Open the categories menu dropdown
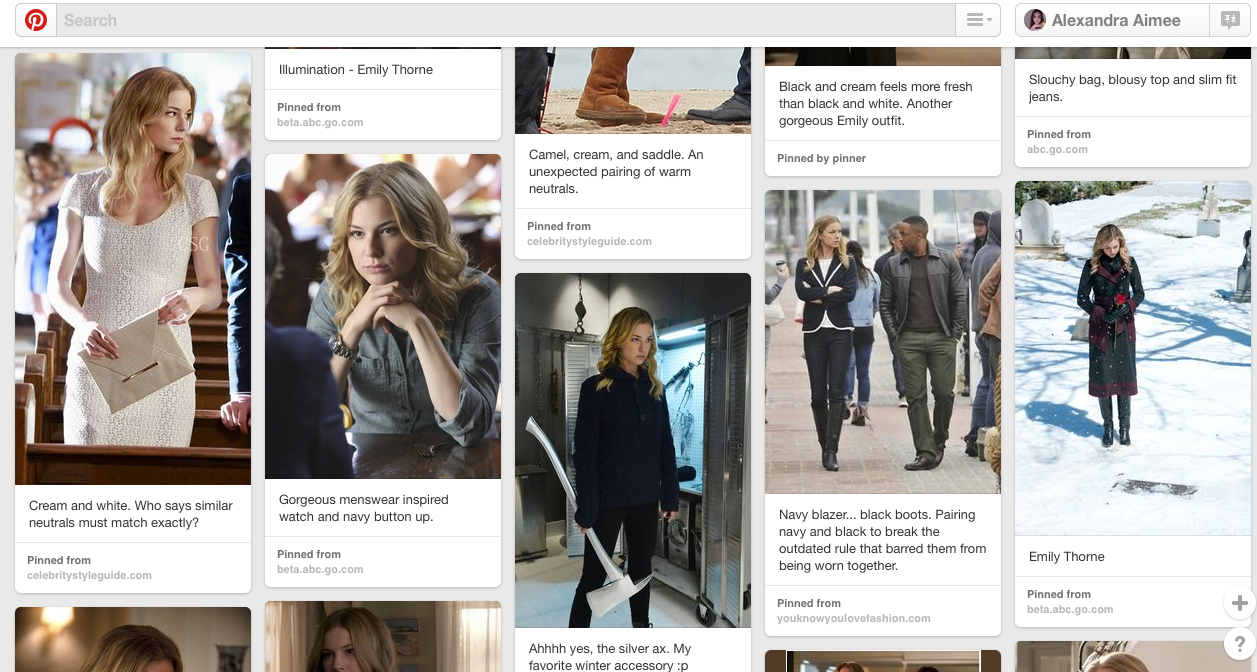Screen dimensions: 1257x672 (978, 20)
